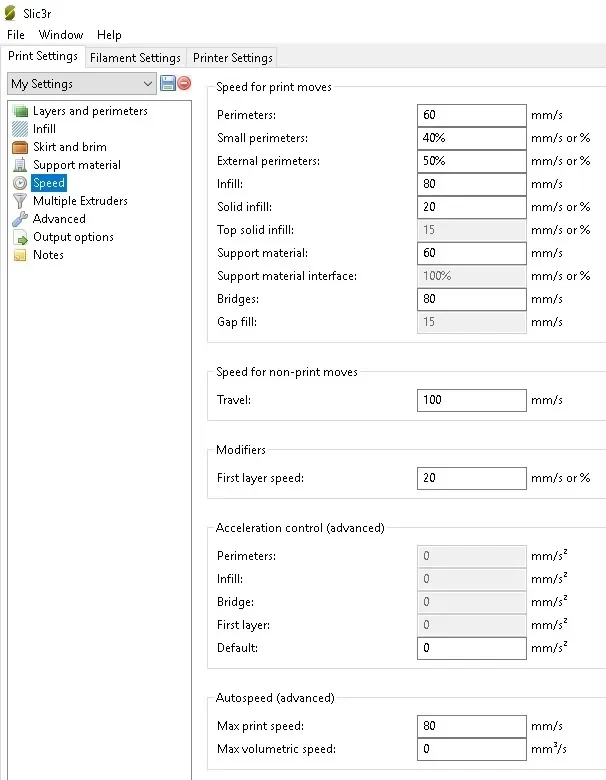606x780 pixels.
Task: Click the Slic3r leaf logo icon
Action: (10, 13)
